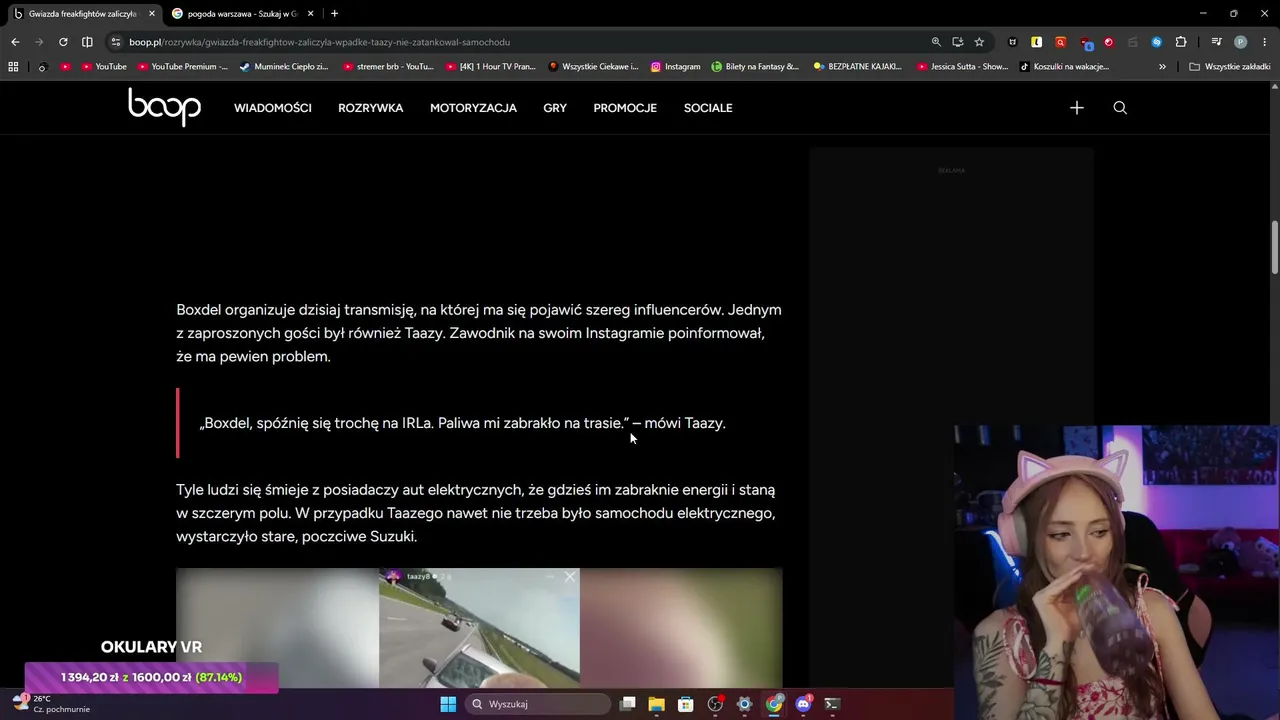Image resolution: width=1280 pixels, height=720 pixels.
Task: Open the Bilety na Fantasy bookmark
Action: coord(756,67)
